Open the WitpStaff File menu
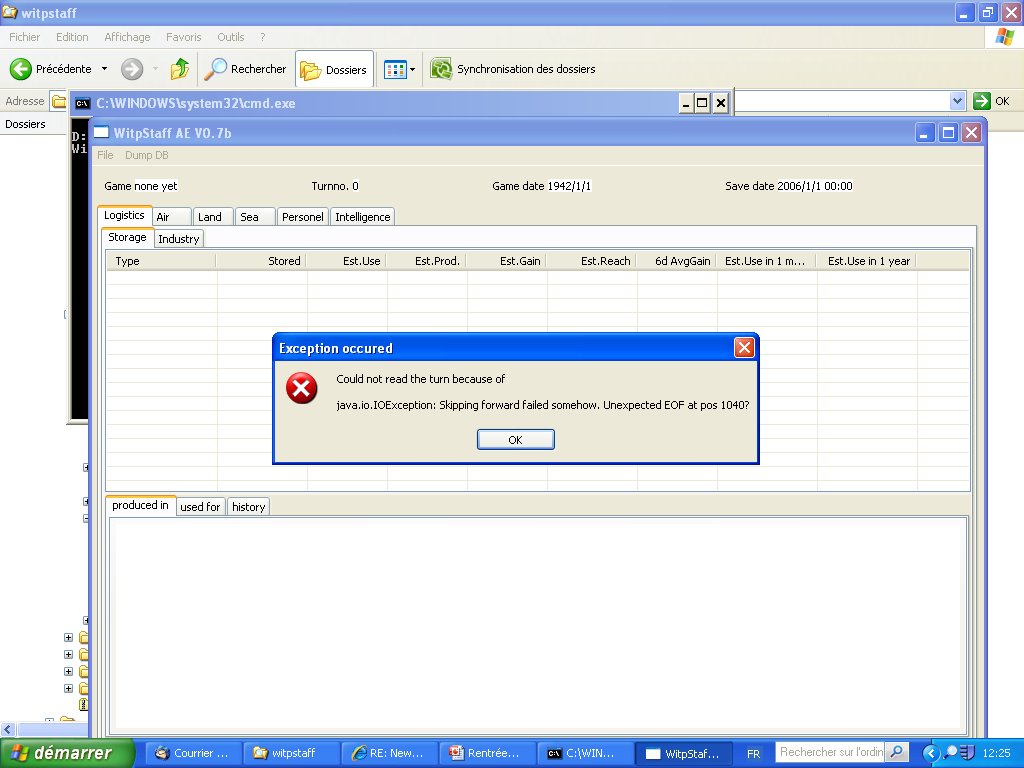 pyautogui.click(x=105, y=155)
